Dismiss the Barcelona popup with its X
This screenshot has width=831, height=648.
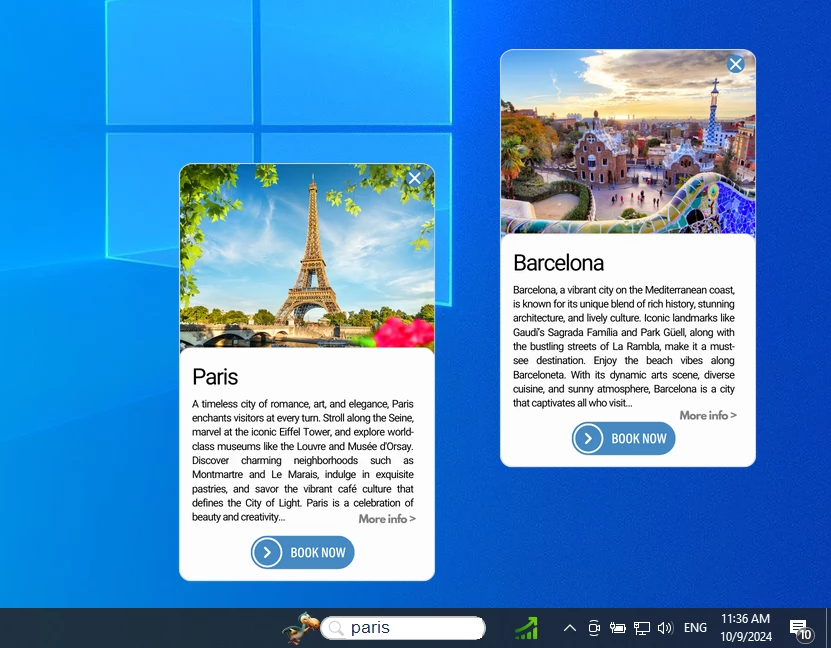[x=735, y=63]
